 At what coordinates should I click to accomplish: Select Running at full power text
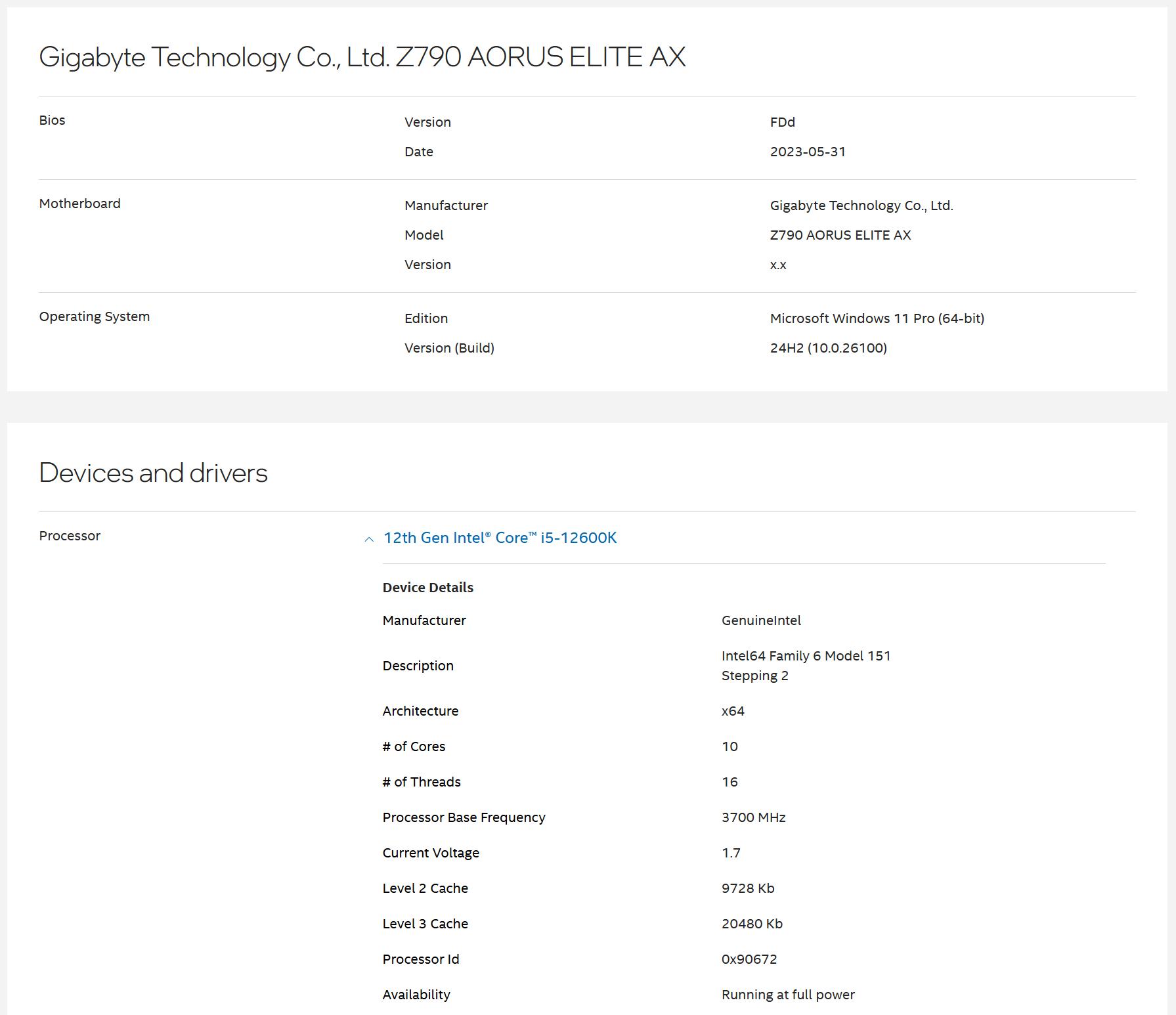tap(788, 995)
